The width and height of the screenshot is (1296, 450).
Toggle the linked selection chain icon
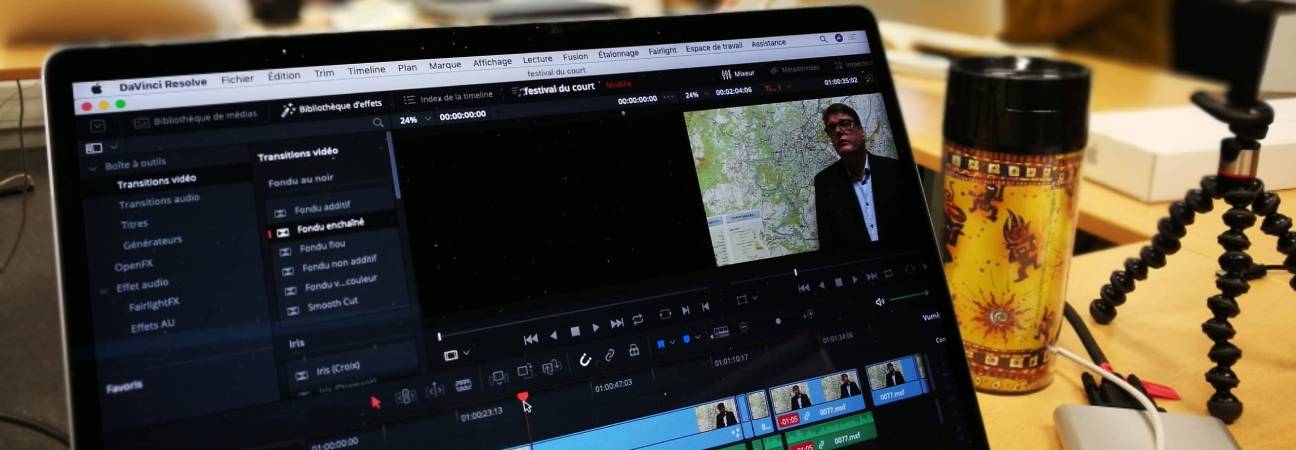tap(609, 355)
